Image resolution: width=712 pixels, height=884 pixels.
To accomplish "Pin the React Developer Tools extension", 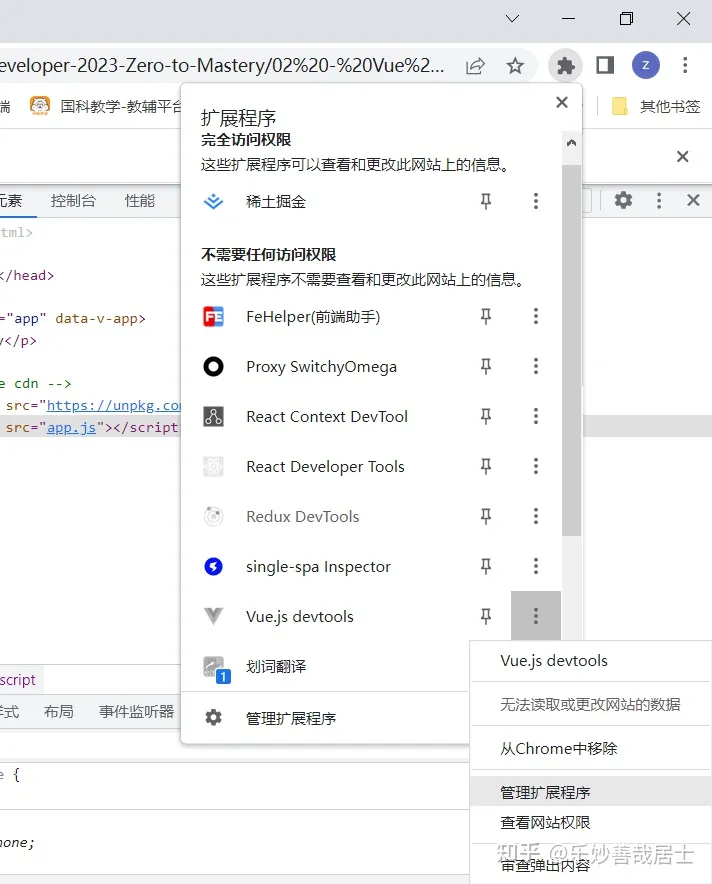I will [x=485, y=466].
